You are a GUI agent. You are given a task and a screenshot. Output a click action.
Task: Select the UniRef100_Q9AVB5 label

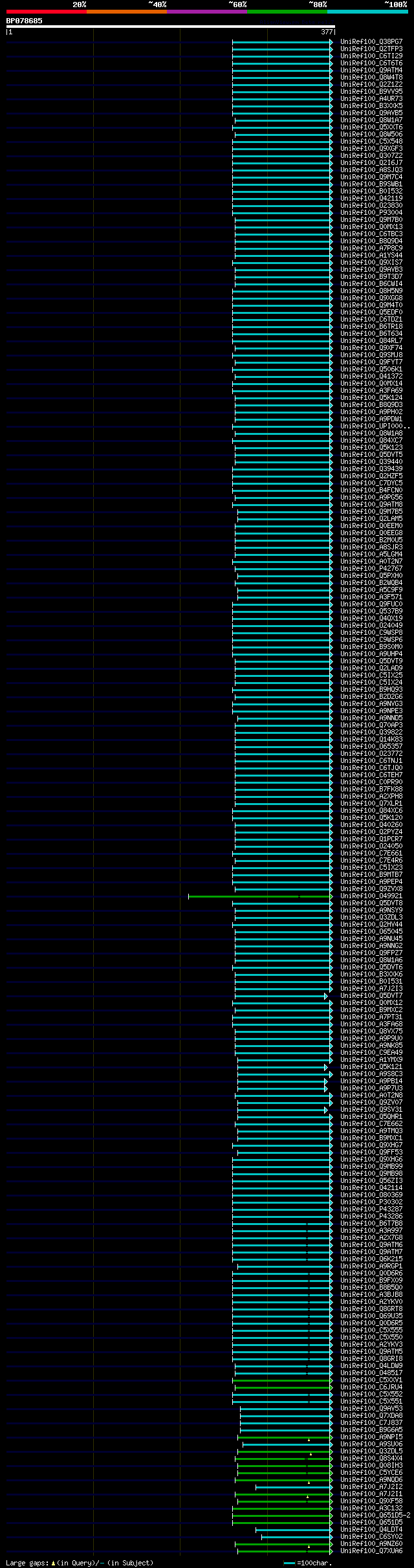tap(371, 113)
